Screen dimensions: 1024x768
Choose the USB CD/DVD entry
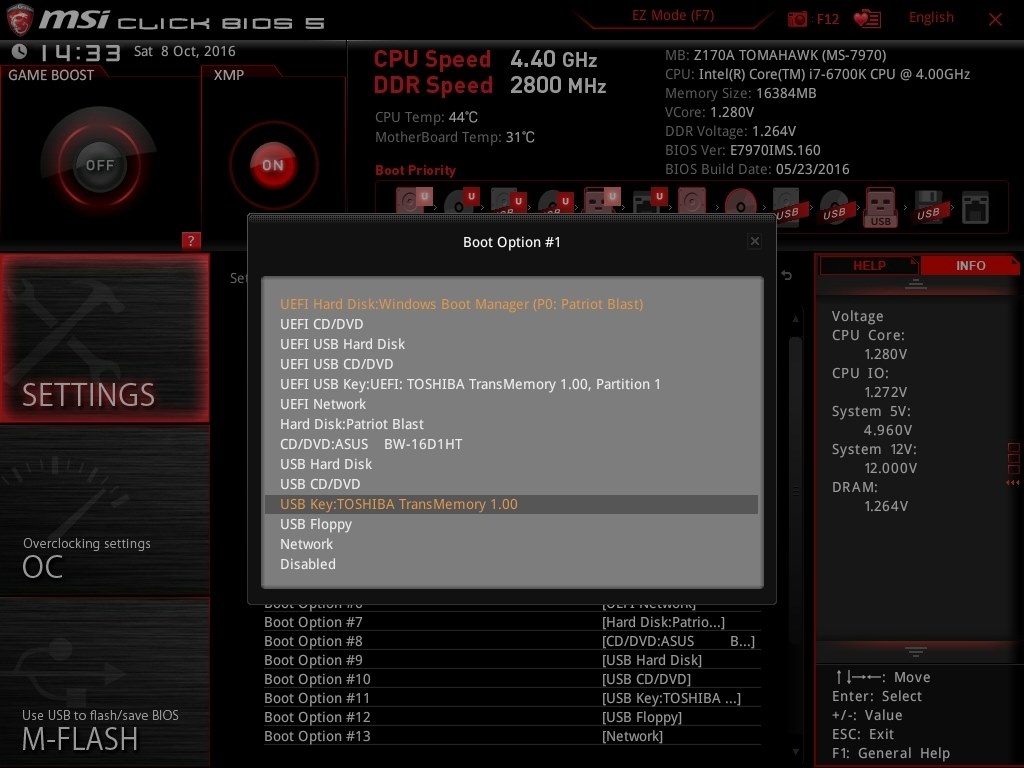click(x=511, y=484)
